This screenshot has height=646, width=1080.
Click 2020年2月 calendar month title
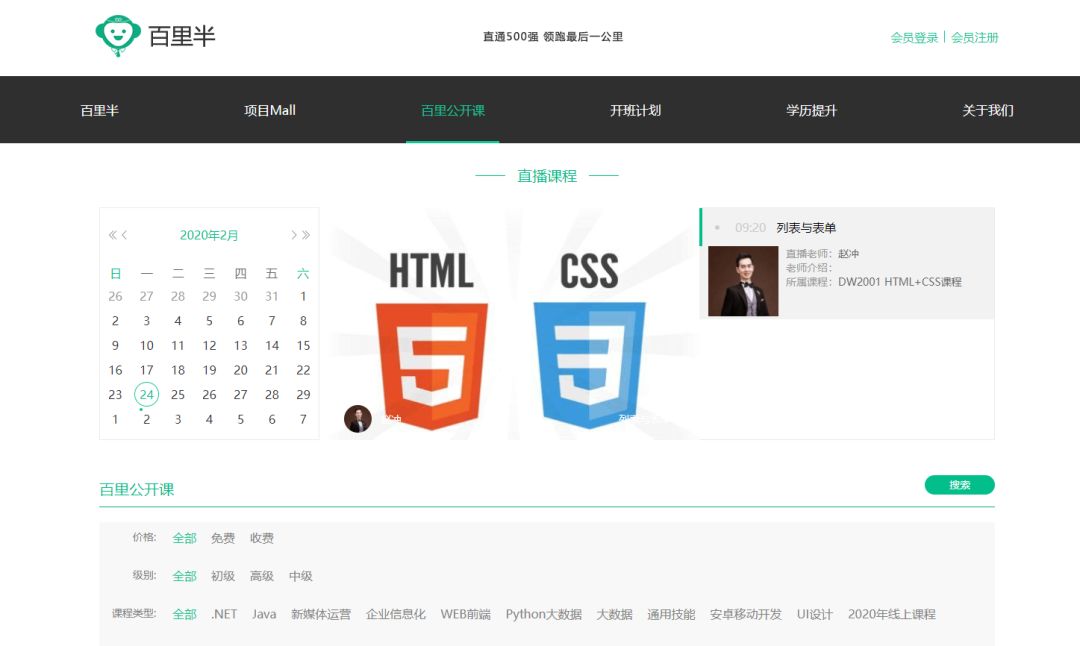(x=209, y=236)
